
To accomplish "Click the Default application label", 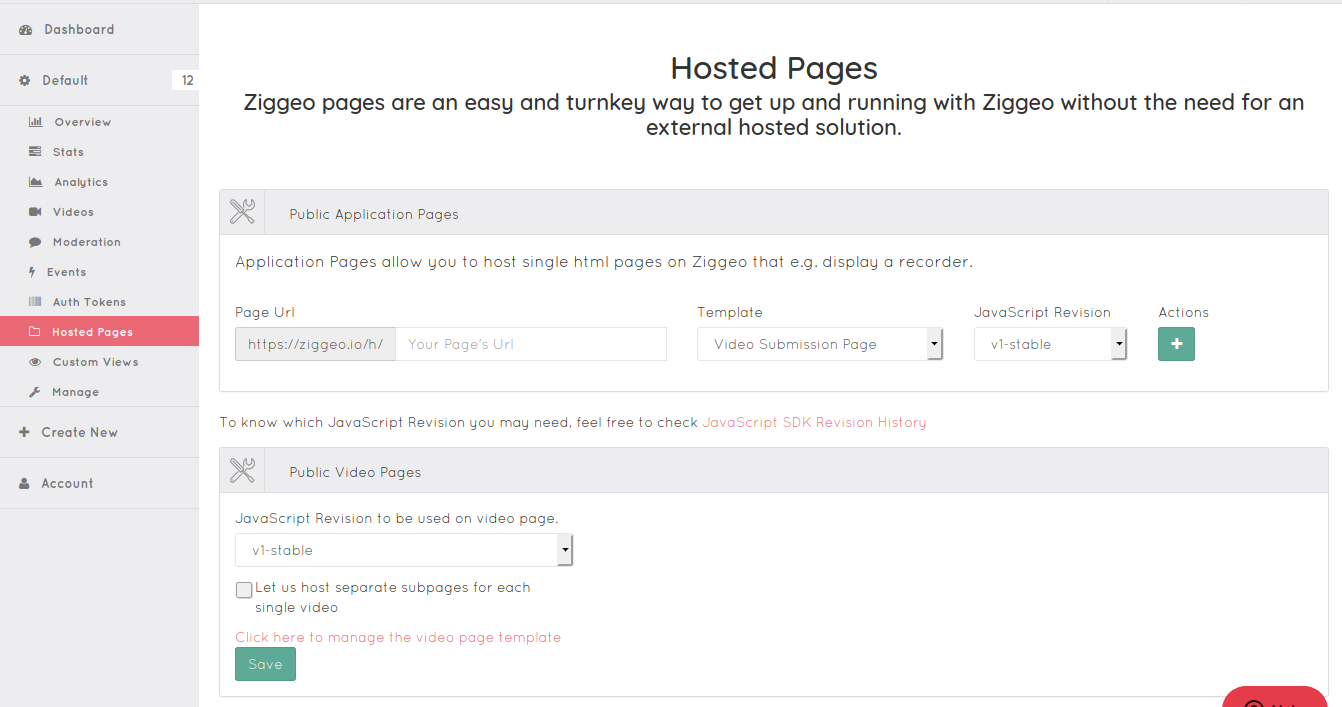I will pyautogui.click(x=65, y=81).
